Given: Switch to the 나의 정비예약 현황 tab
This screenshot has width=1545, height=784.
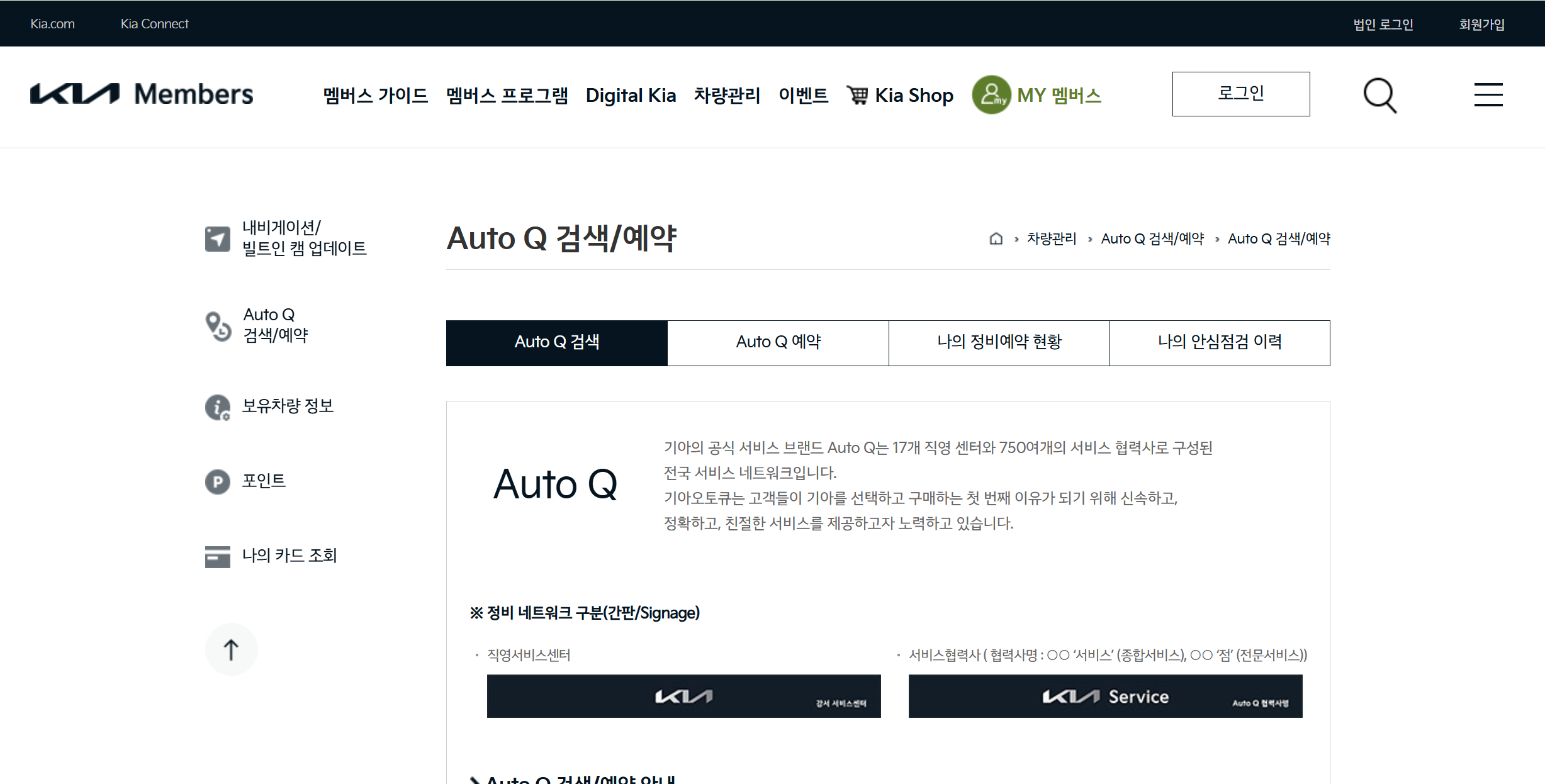Looking at the screenshot, I should (999, 342).
